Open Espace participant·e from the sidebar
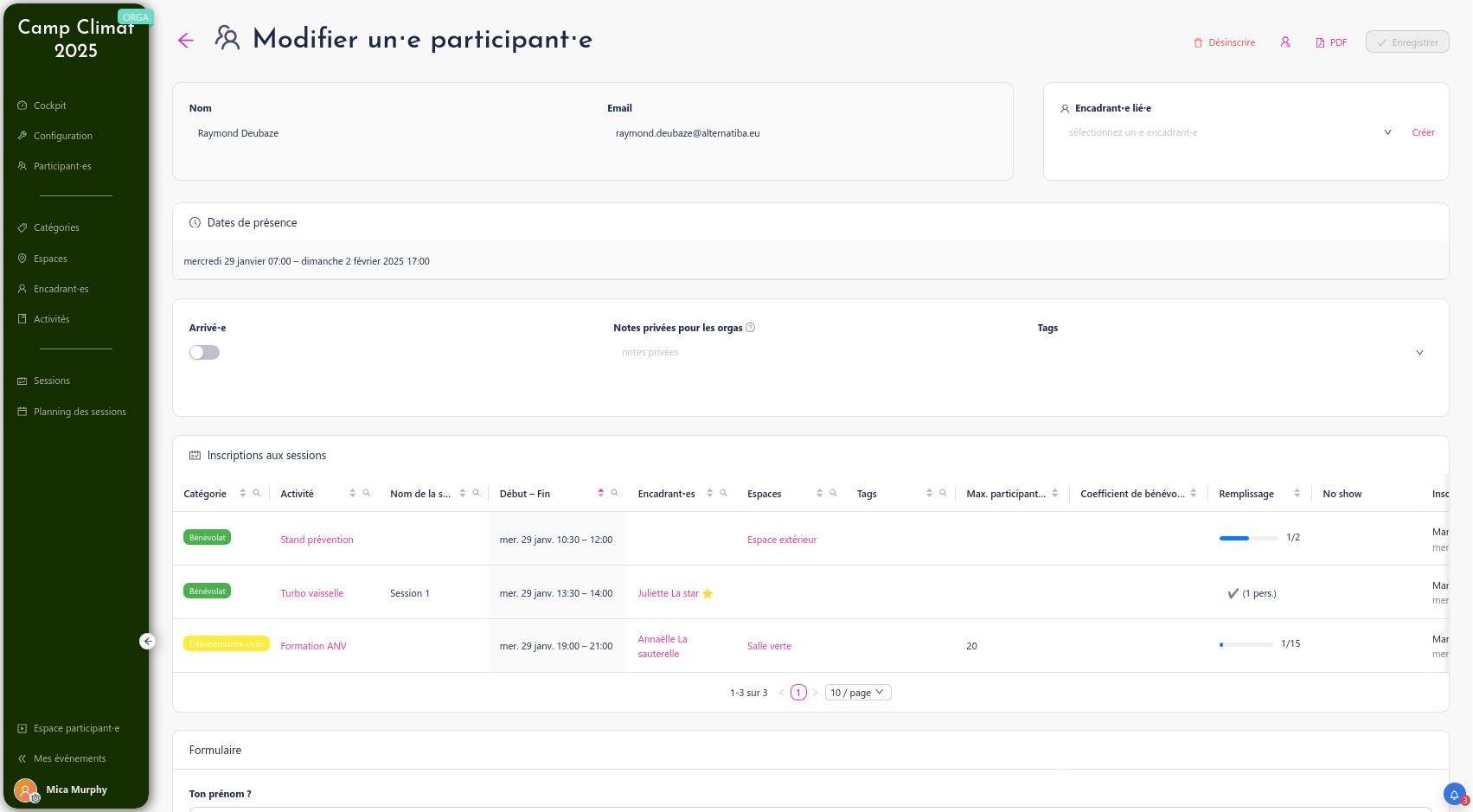This screenshot has height=812, width=1473. [76, 728]
